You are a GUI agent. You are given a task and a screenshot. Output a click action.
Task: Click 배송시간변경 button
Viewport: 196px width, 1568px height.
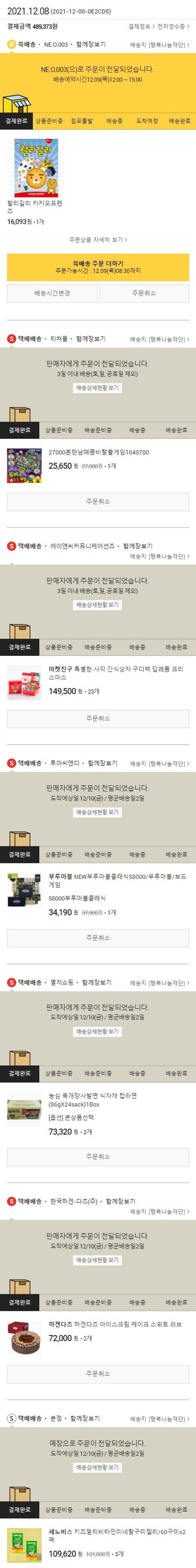point(52,293)
